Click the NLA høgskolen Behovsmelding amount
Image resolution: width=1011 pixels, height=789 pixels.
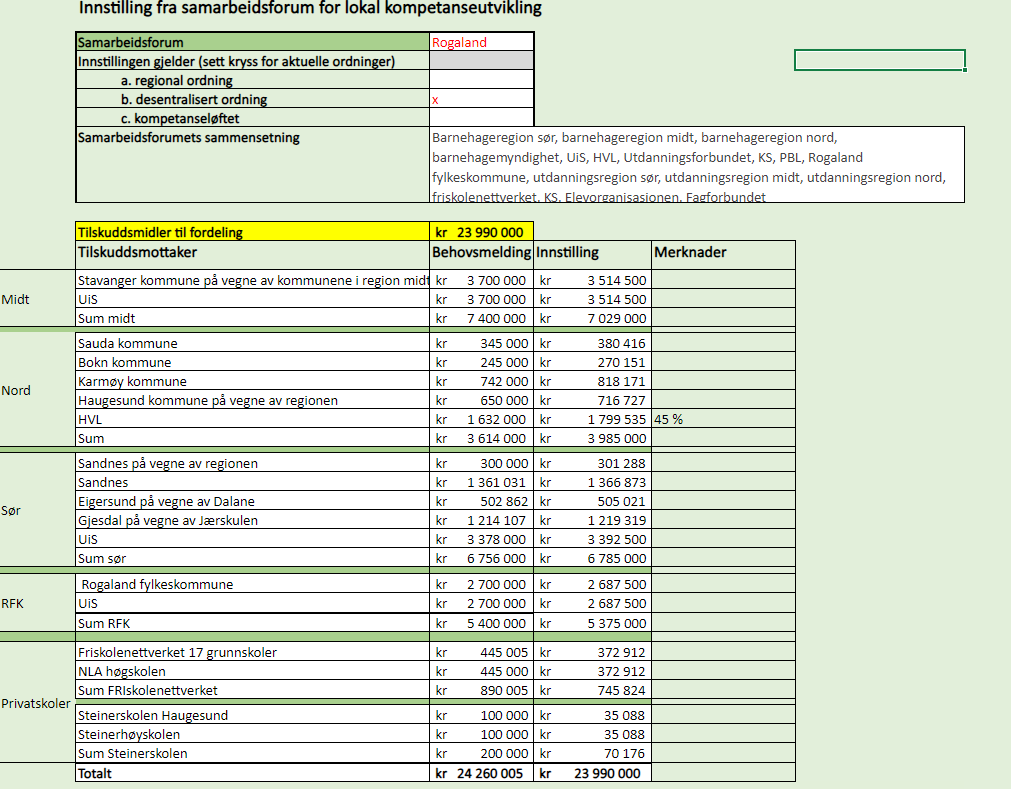[x=481, y=671]
